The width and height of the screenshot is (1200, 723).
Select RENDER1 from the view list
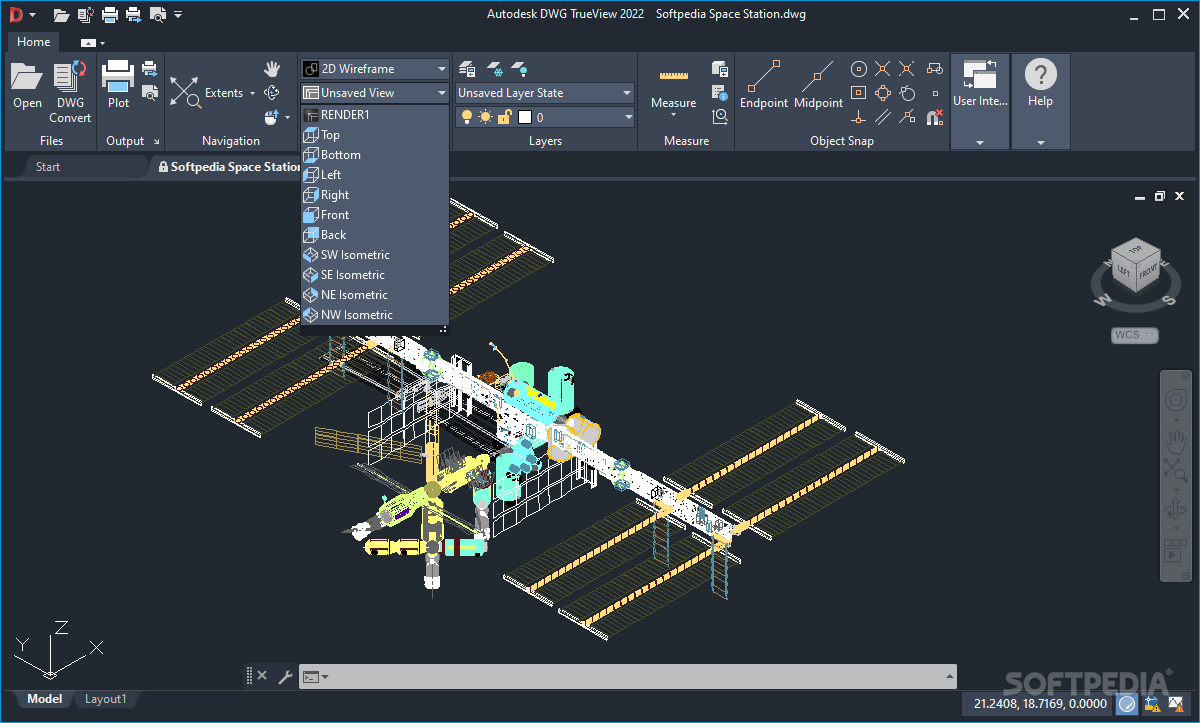374,115
